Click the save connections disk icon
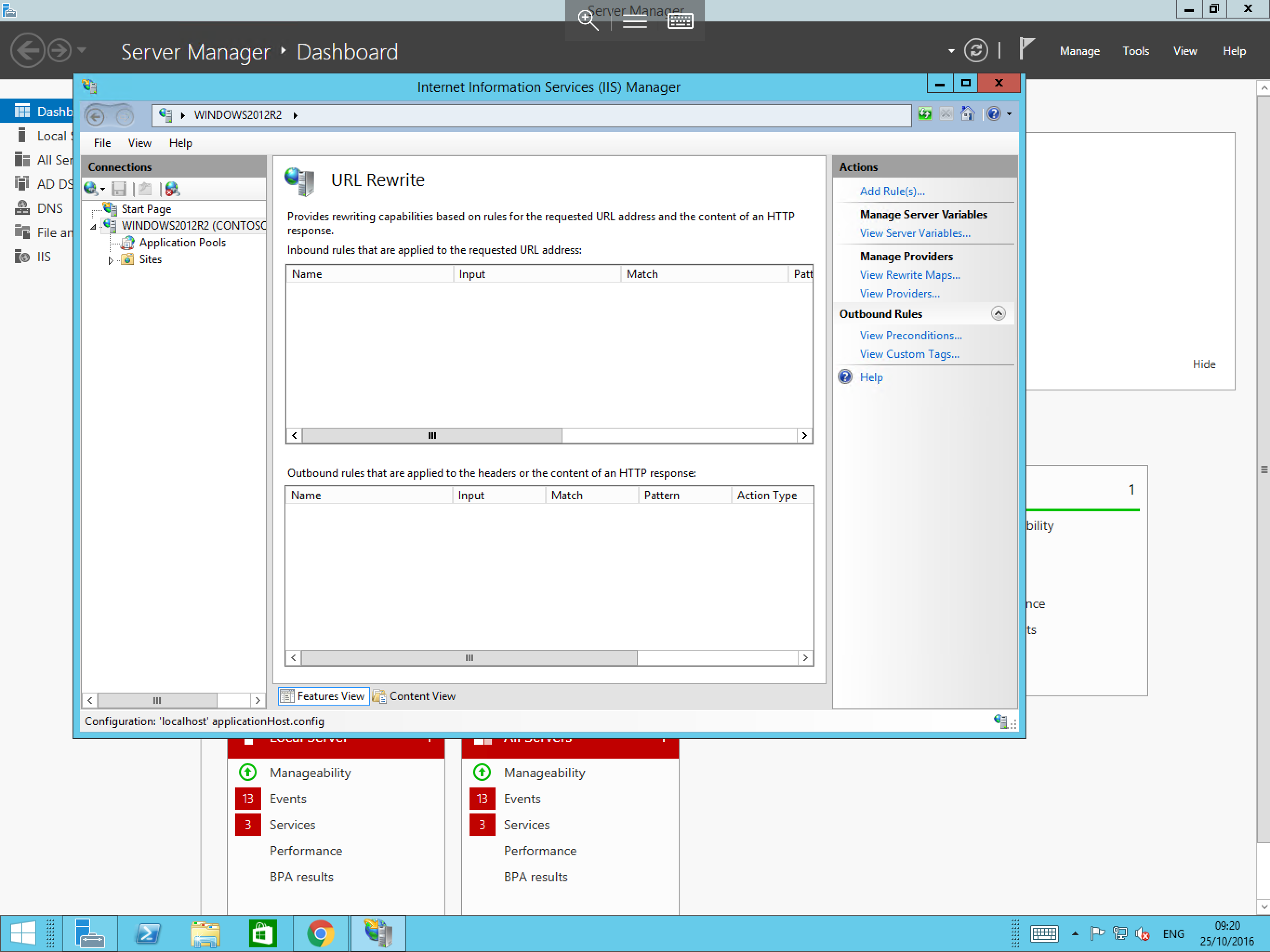Viewport: 1270px width, 952px height. point(119,188)
